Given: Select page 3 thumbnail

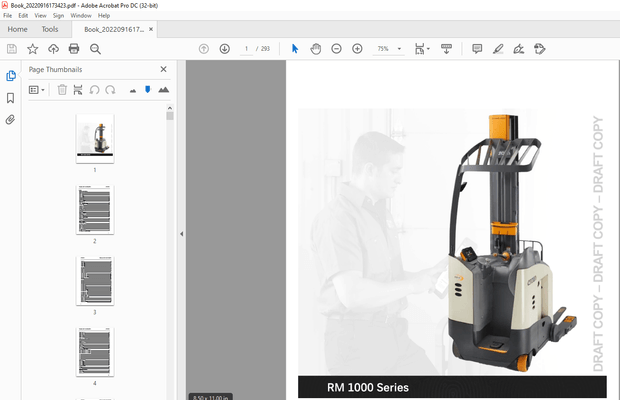Looking at the screenshot, I should click(x=95, y=281).
